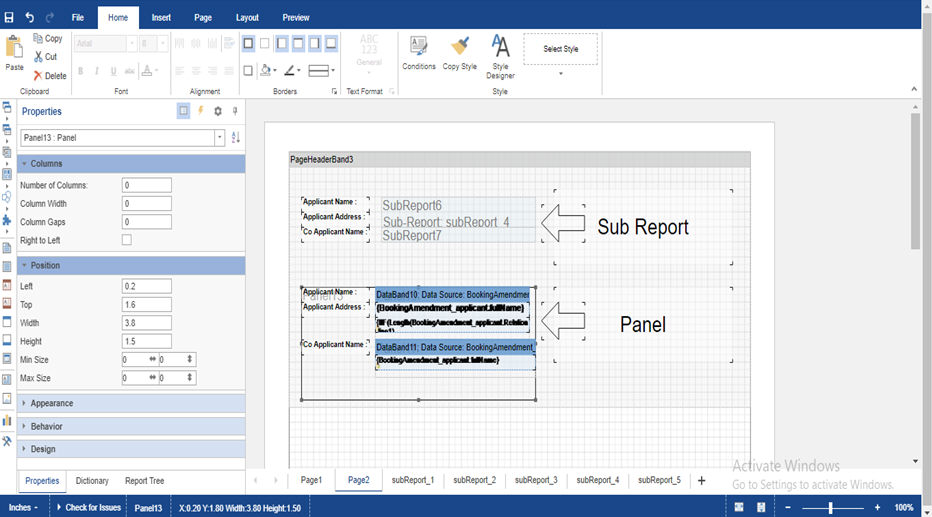Click the Number of Columns input field

tap(147, 185)
